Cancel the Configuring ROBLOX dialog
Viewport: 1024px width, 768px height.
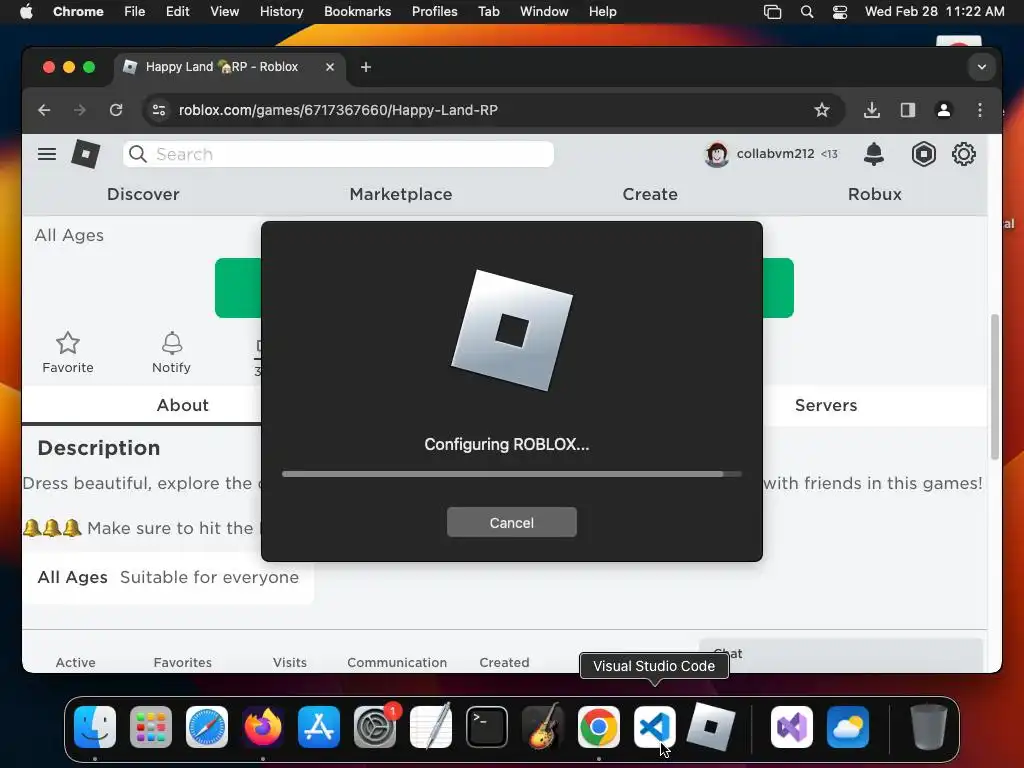click(511, 522)
